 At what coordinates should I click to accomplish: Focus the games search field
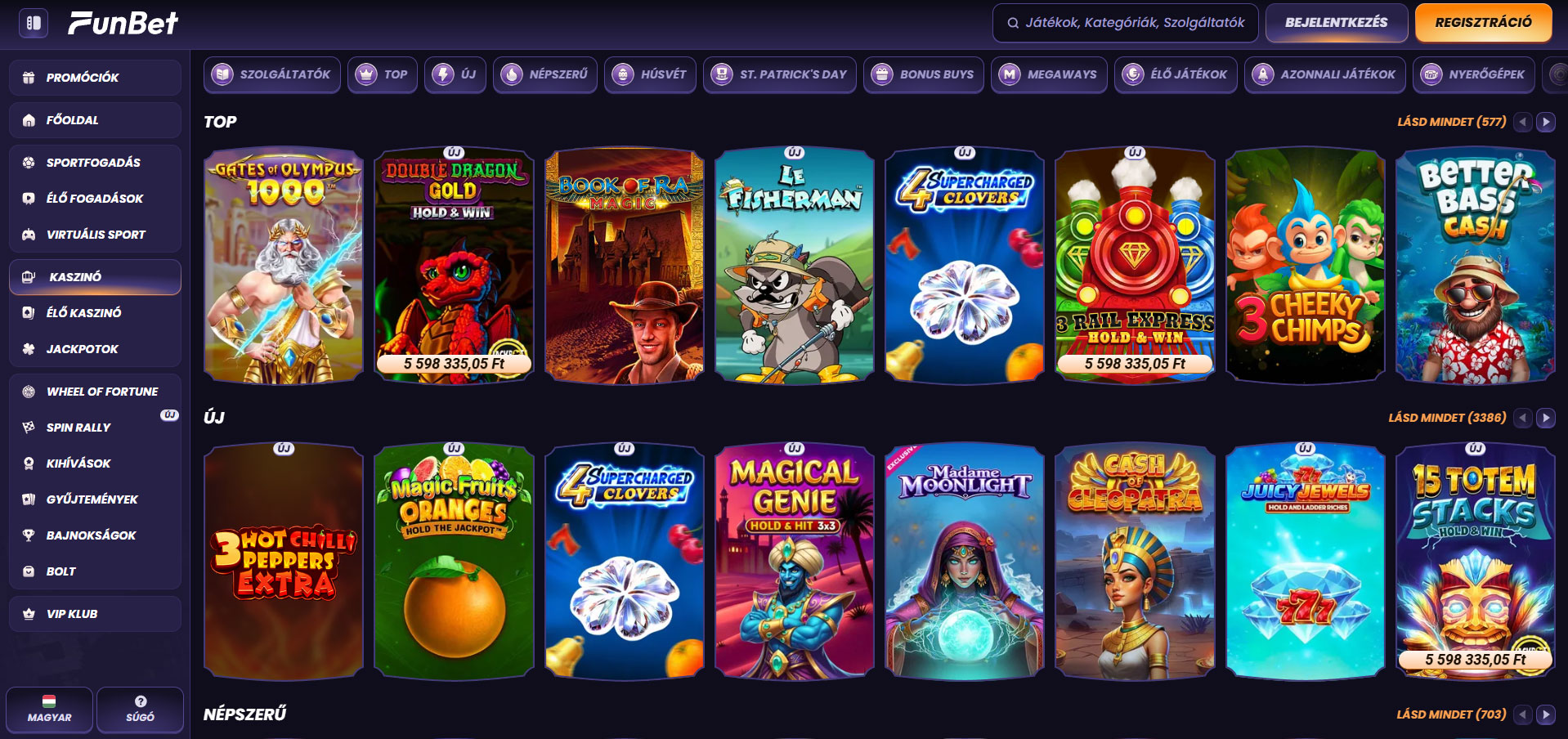tap(1126, 23)
